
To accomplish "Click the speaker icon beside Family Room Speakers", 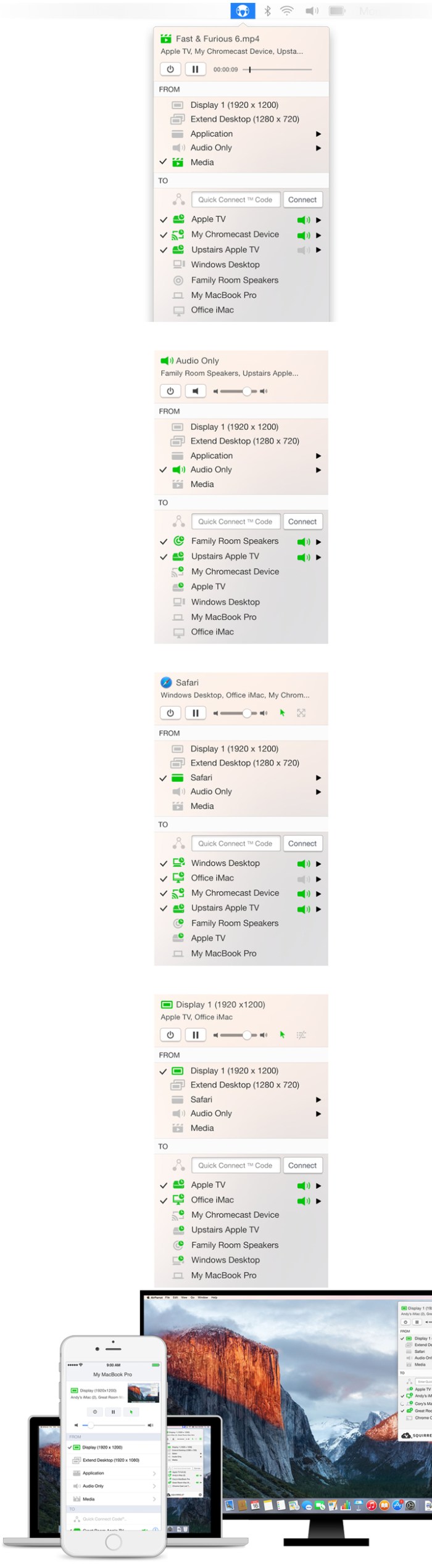I will [x=303, y=542].
